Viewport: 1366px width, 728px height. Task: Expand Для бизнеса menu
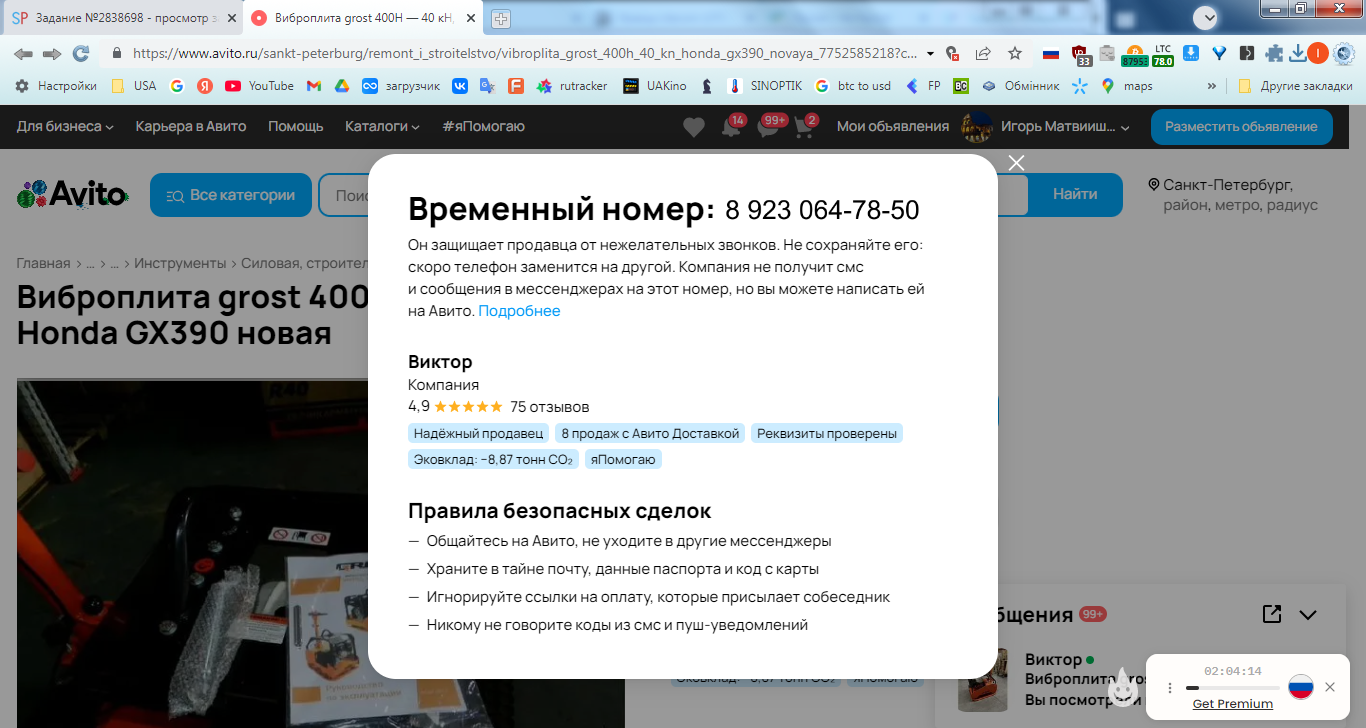click(x=65, y=127)
